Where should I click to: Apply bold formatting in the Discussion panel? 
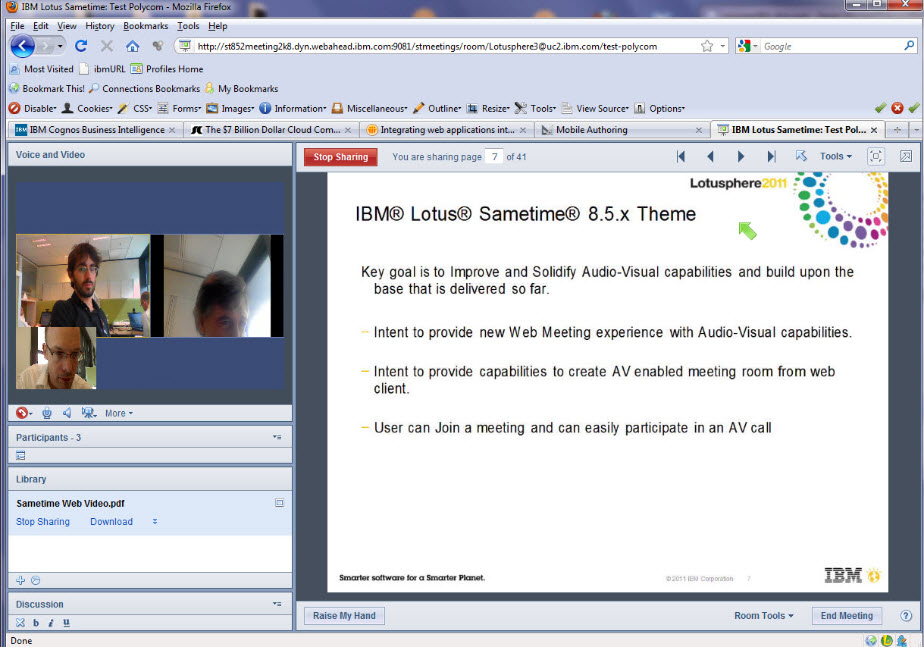tap(36, 622)
